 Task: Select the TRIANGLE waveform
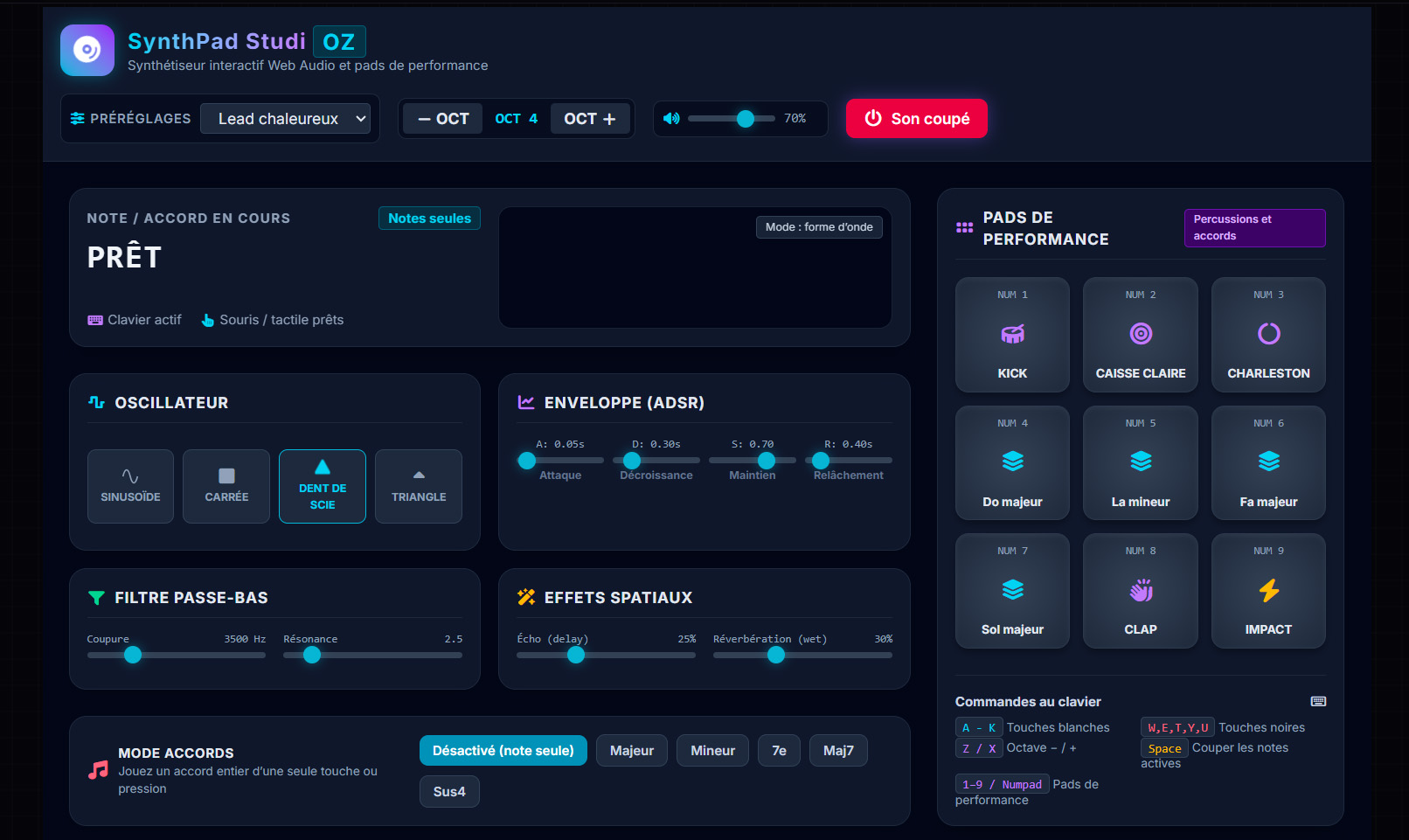click(x=419, y=486)
